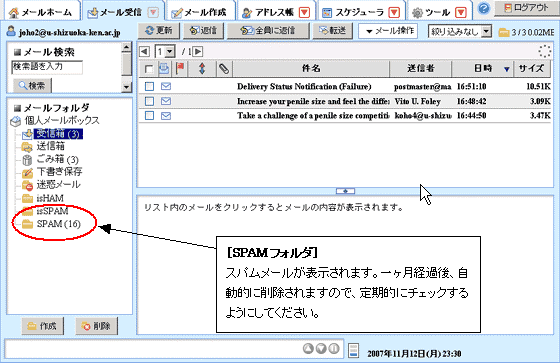Click sender postmaster@ma in the list
Image resolution: width=560 pixels, height=363 pixels.
coord(422,86)
